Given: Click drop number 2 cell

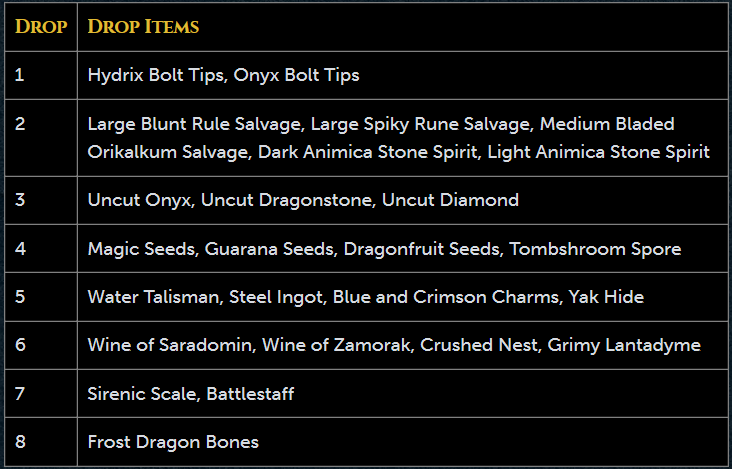Looking at the screenshot, I should 41,138.
